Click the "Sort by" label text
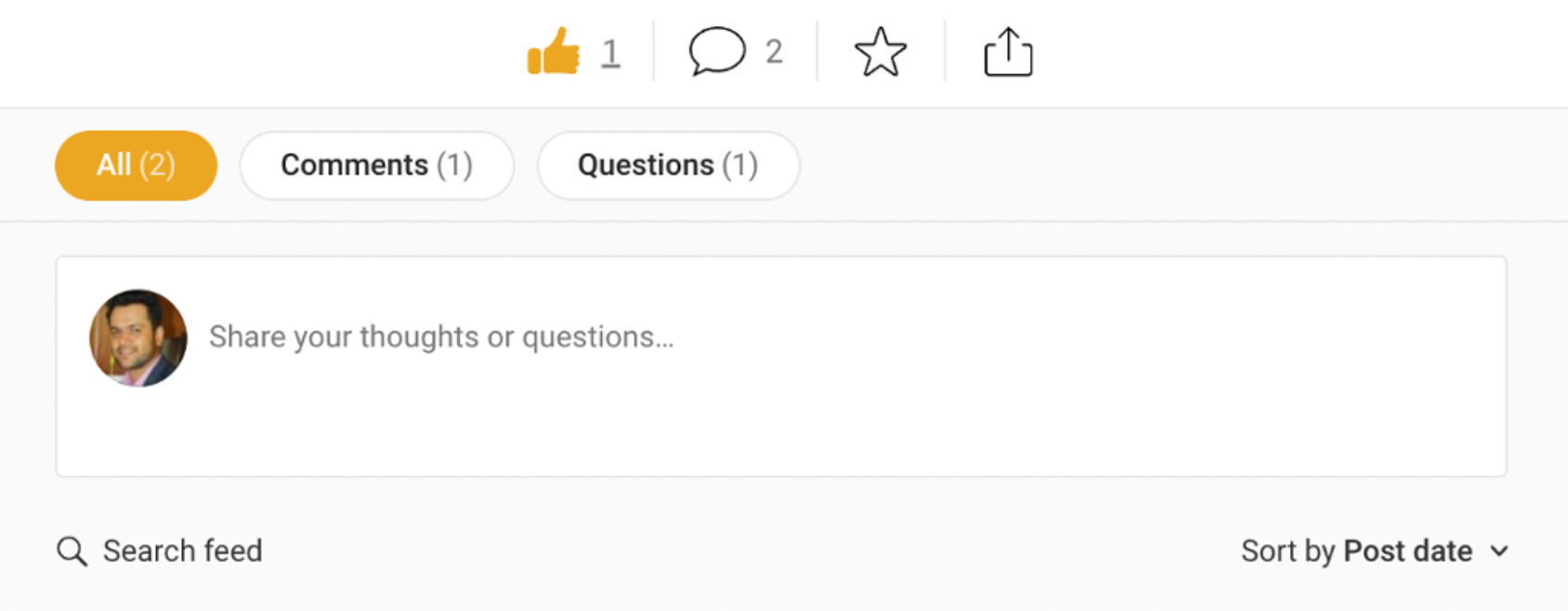The height and width of the screenshot is (611, 1568). click(x=1287, y=551)
